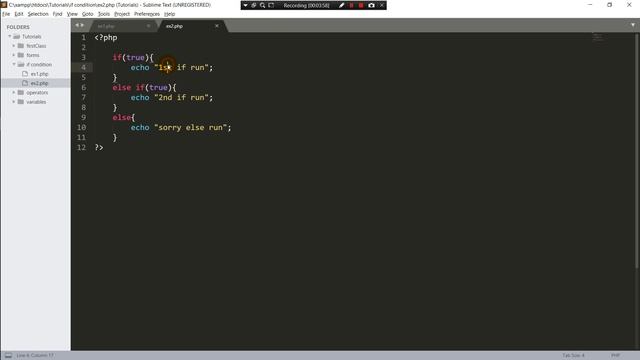Image resolution: width=640 pixels, height=360 pixels.
Task: Expand the firstClass folder arrow
Action: [x=14, y=46]
